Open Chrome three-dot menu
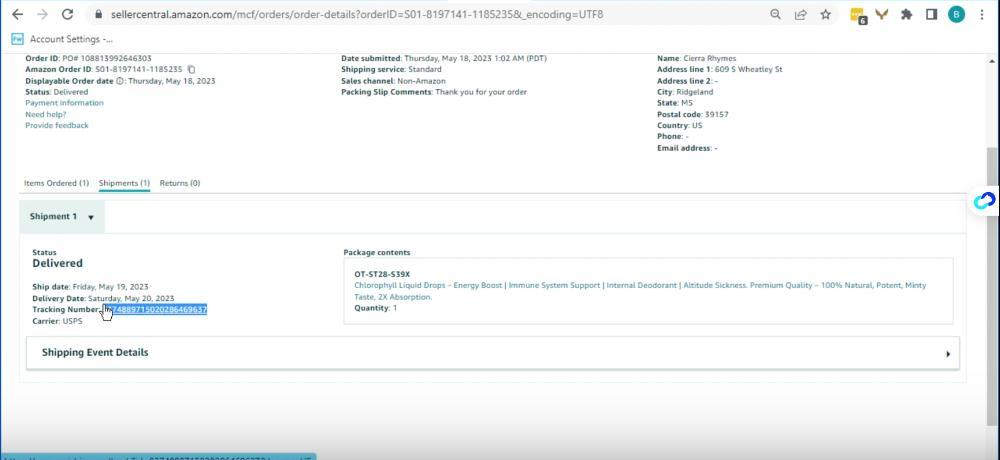This screenshot has width=1000, height=460. tap(982, 14)
